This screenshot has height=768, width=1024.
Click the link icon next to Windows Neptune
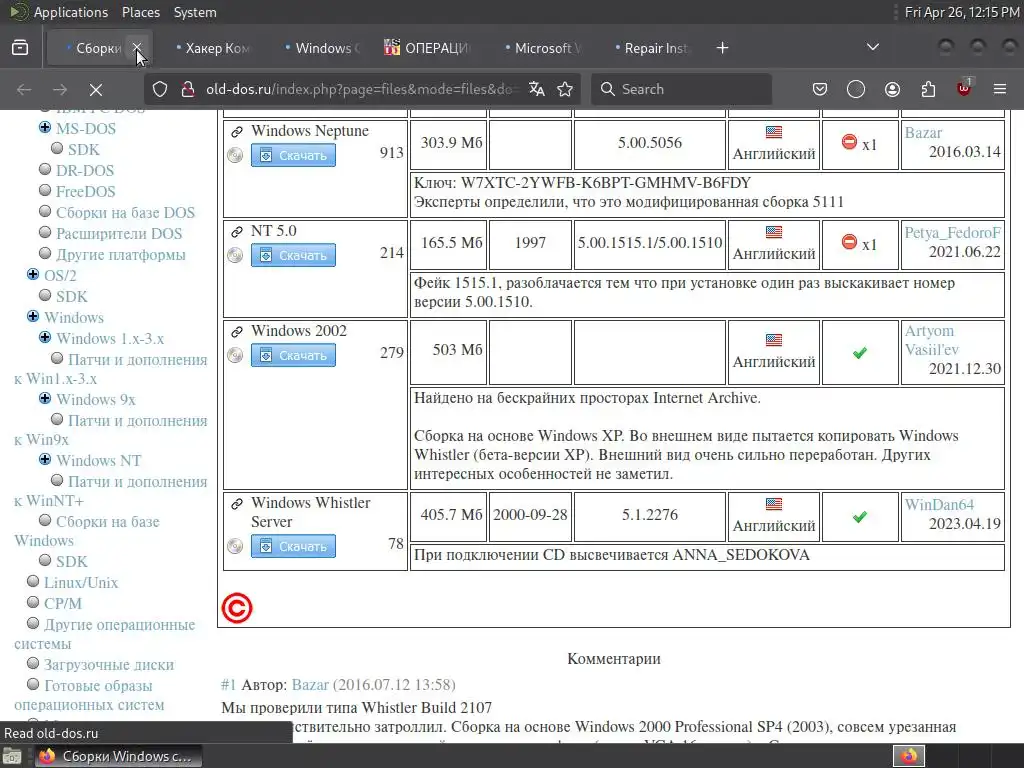tap(237, 132)
